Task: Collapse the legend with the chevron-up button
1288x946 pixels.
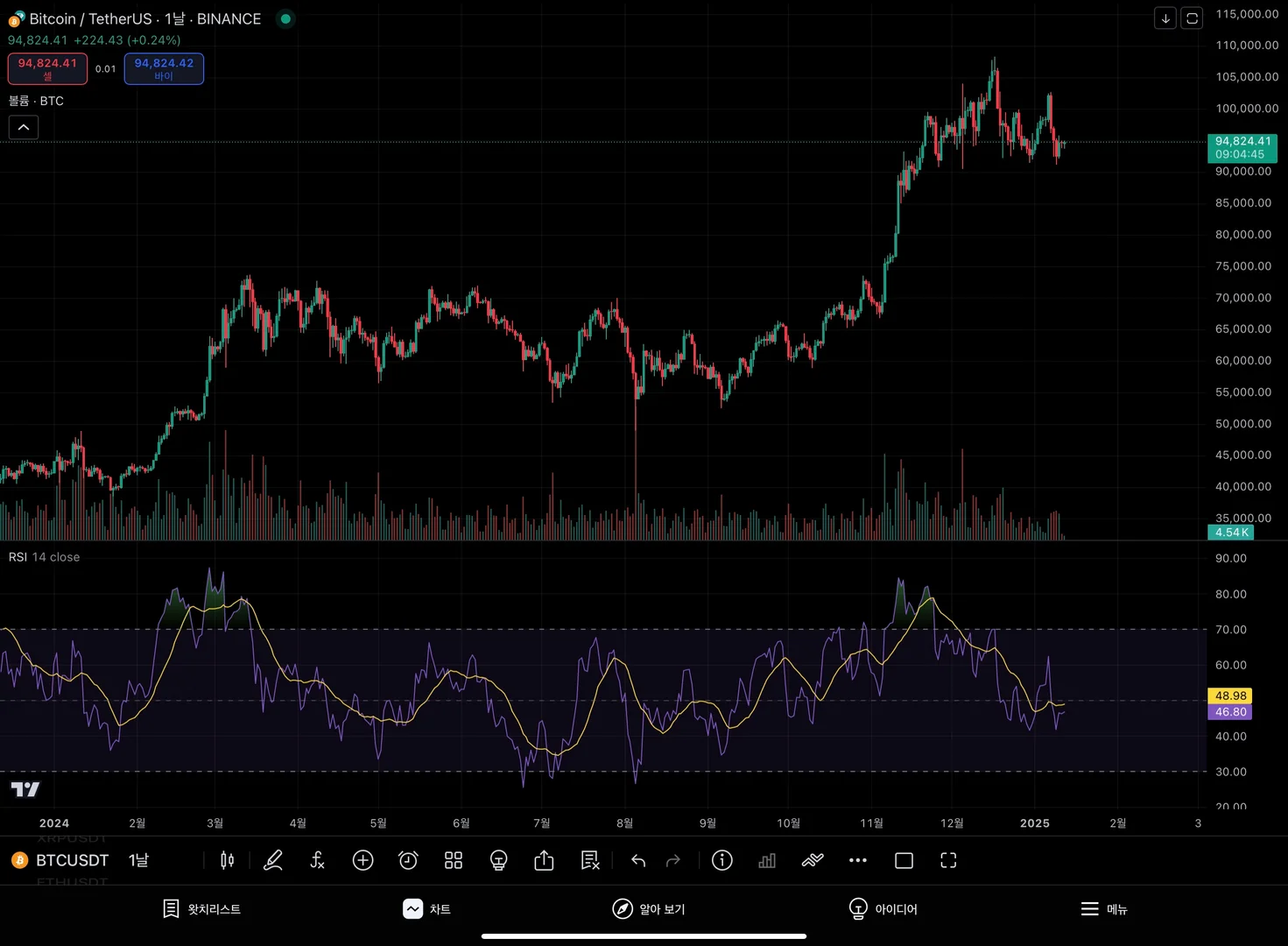Action: [x=24, y=127]
